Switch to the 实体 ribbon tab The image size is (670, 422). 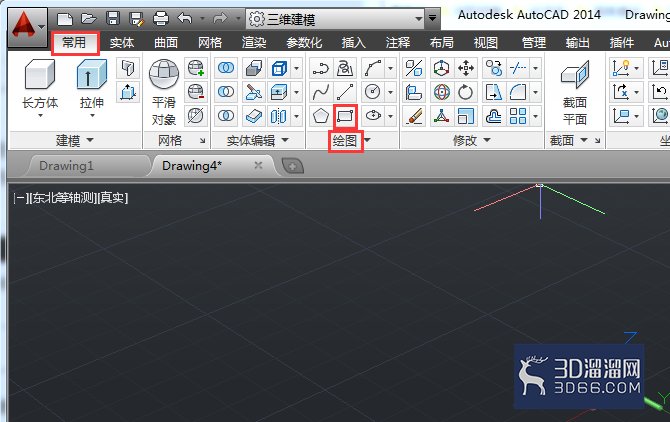click(122, 43)
